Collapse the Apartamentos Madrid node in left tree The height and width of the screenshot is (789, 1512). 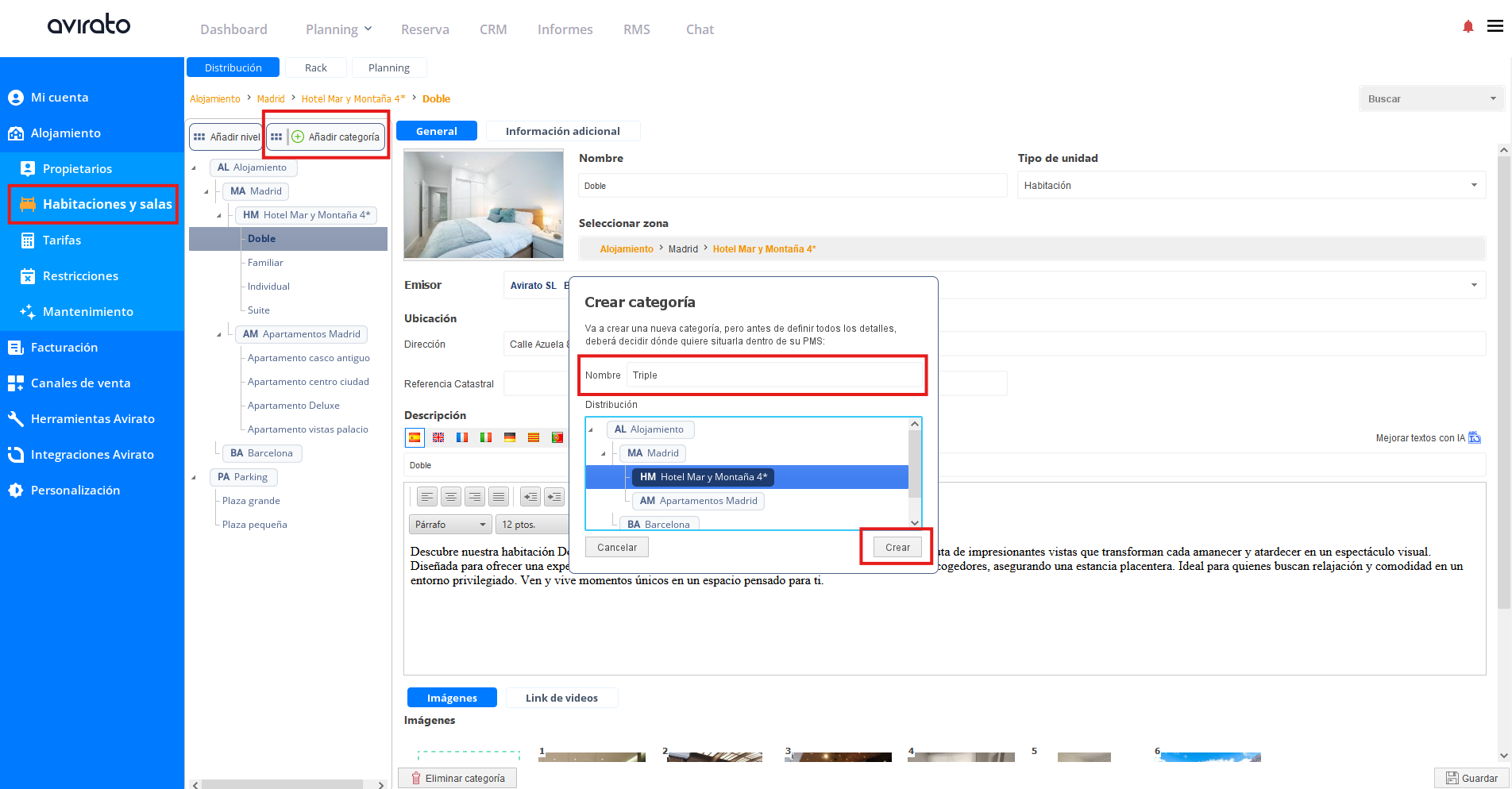219,334
